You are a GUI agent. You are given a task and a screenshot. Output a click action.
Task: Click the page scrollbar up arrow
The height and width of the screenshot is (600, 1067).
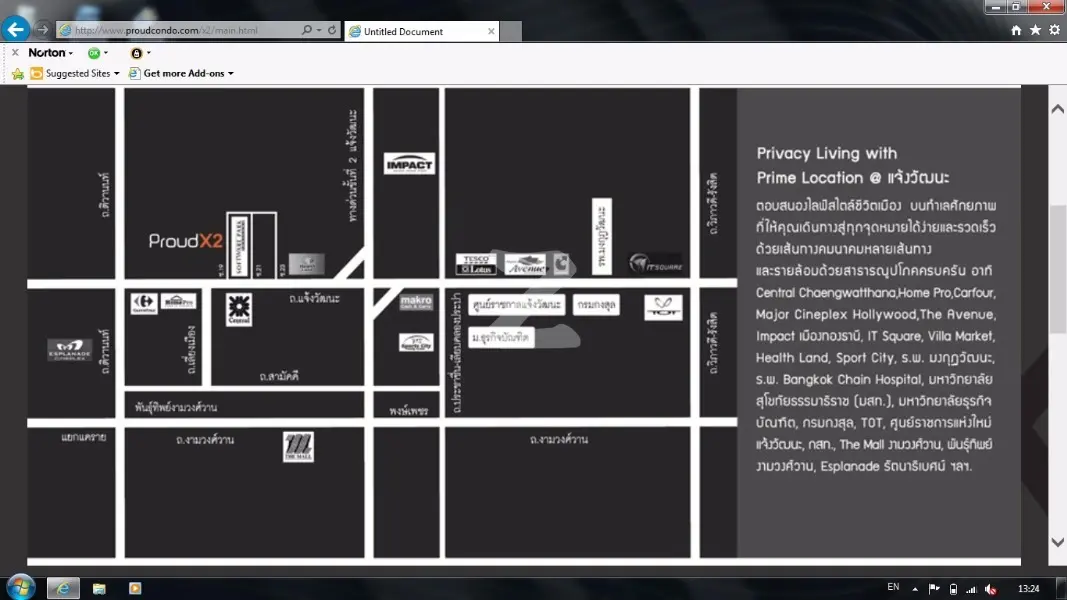(x=1057, y=109)
